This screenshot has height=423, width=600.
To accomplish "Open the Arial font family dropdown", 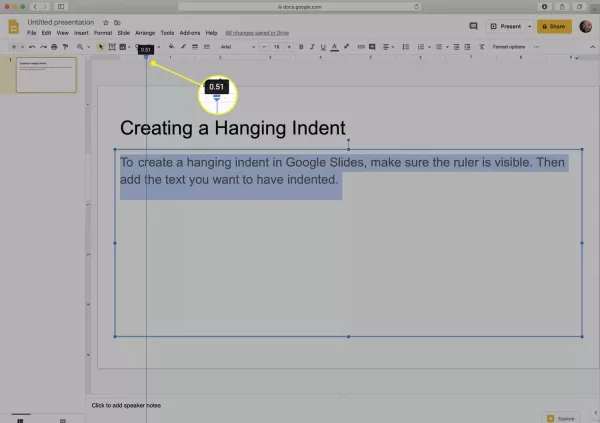I will [237, 47].
